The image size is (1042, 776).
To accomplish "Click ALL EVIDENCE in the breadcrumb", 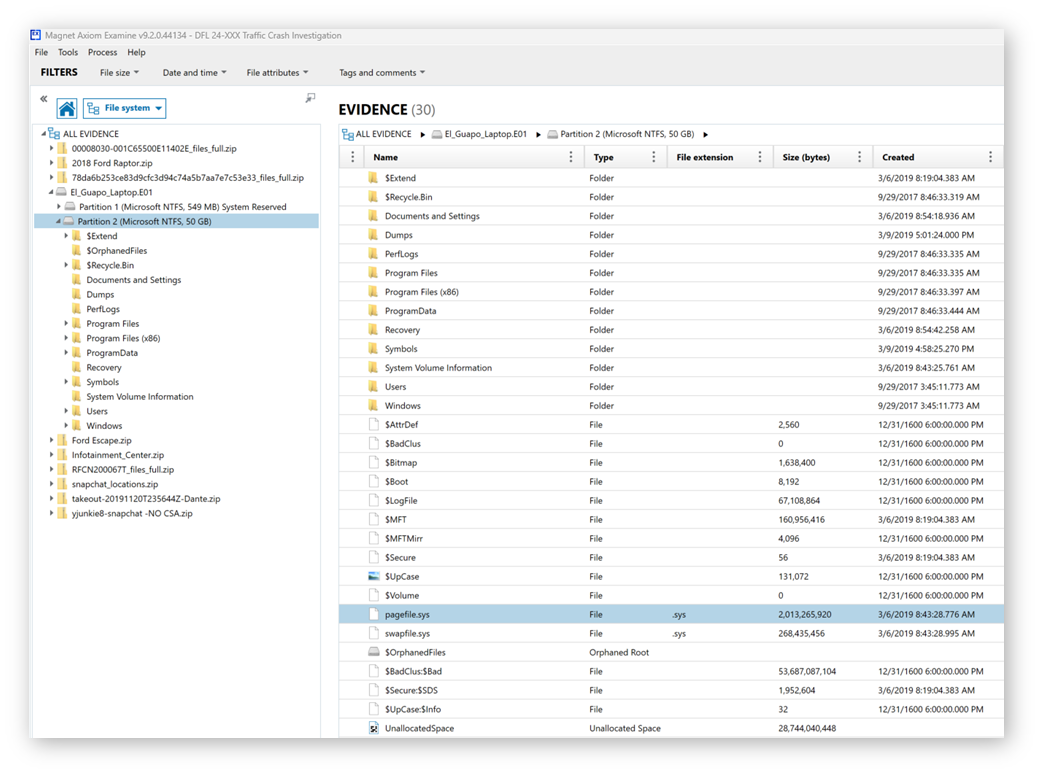I will [x=383, y=134].
